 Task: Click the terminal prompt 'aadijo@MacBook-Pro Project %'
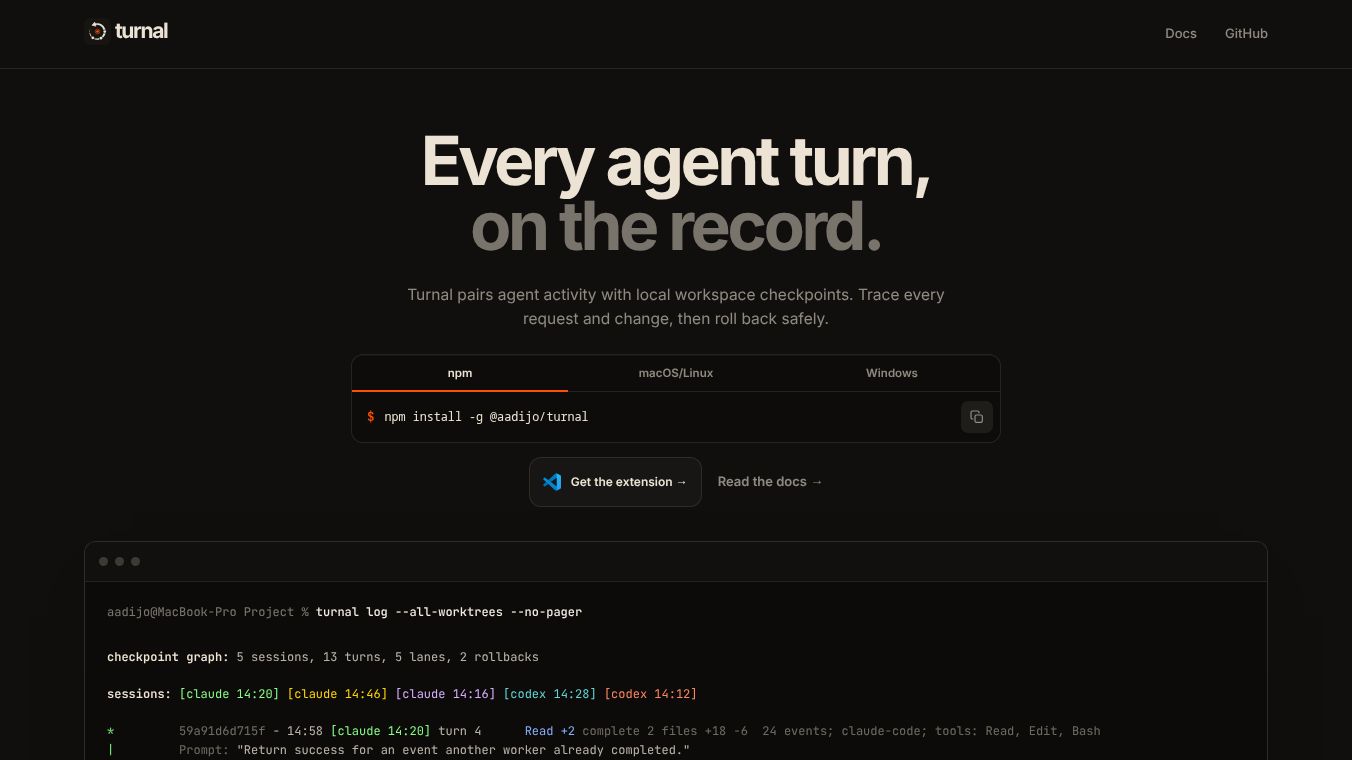click(208, 612)
